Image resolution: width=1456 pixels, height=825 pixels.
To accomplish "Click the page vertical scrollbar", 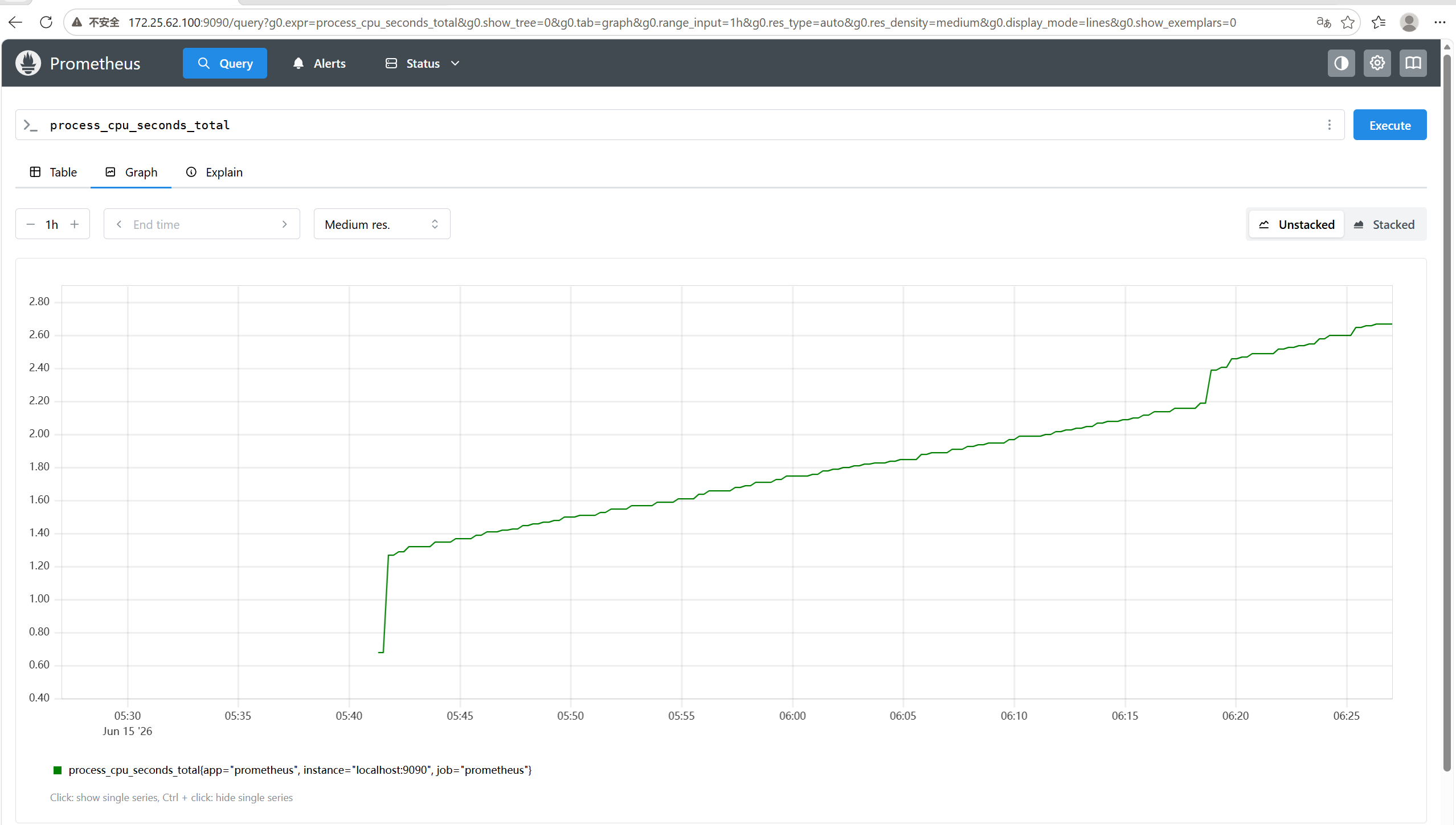I will 1447,413.
